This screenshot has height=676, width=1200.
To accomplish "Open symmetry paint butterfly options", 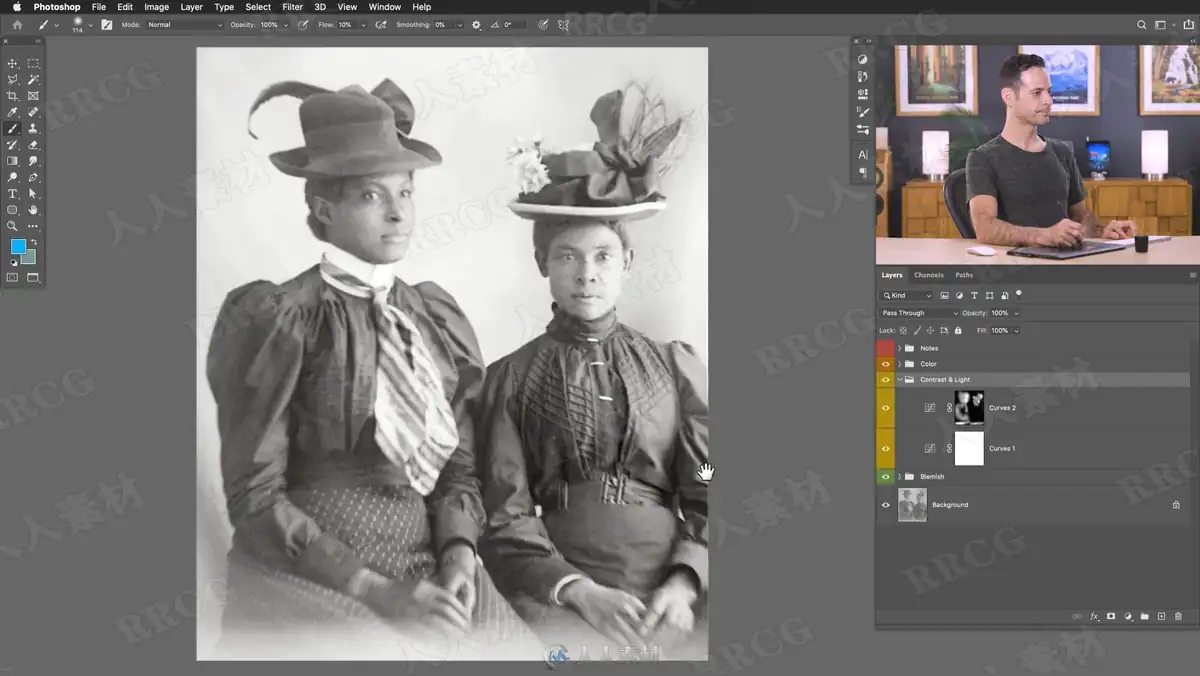I will 565,24.
